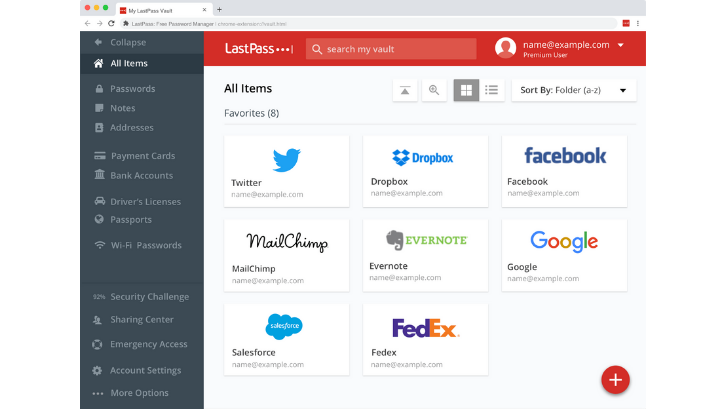This screenshot has height=409, width=726.
Task: Click the zoom magnifier toolbar icon
Action: (x=434, y=90)
